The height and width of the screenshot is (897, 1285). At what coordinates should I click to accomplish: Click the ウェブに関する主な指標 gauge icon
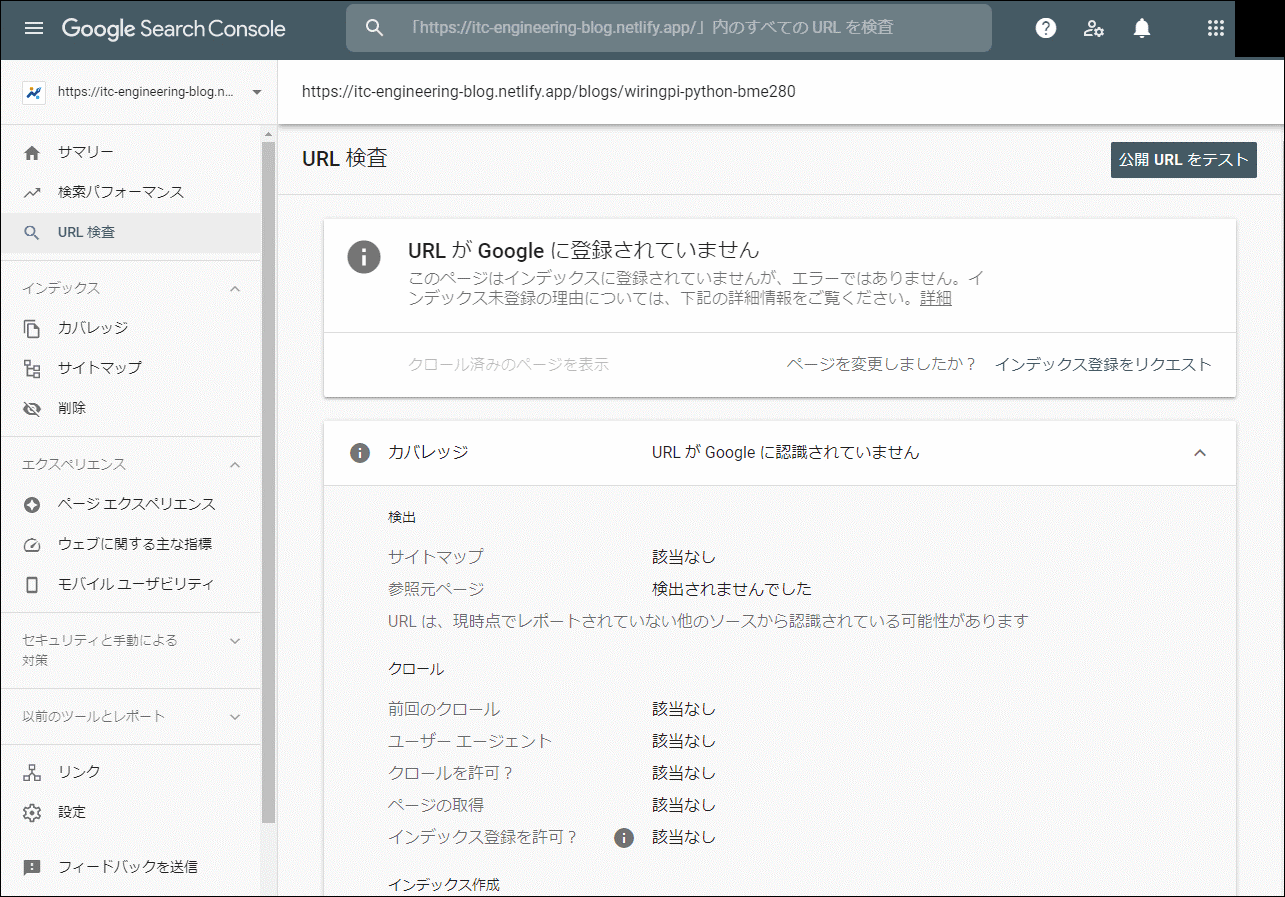tap(32, 544)
